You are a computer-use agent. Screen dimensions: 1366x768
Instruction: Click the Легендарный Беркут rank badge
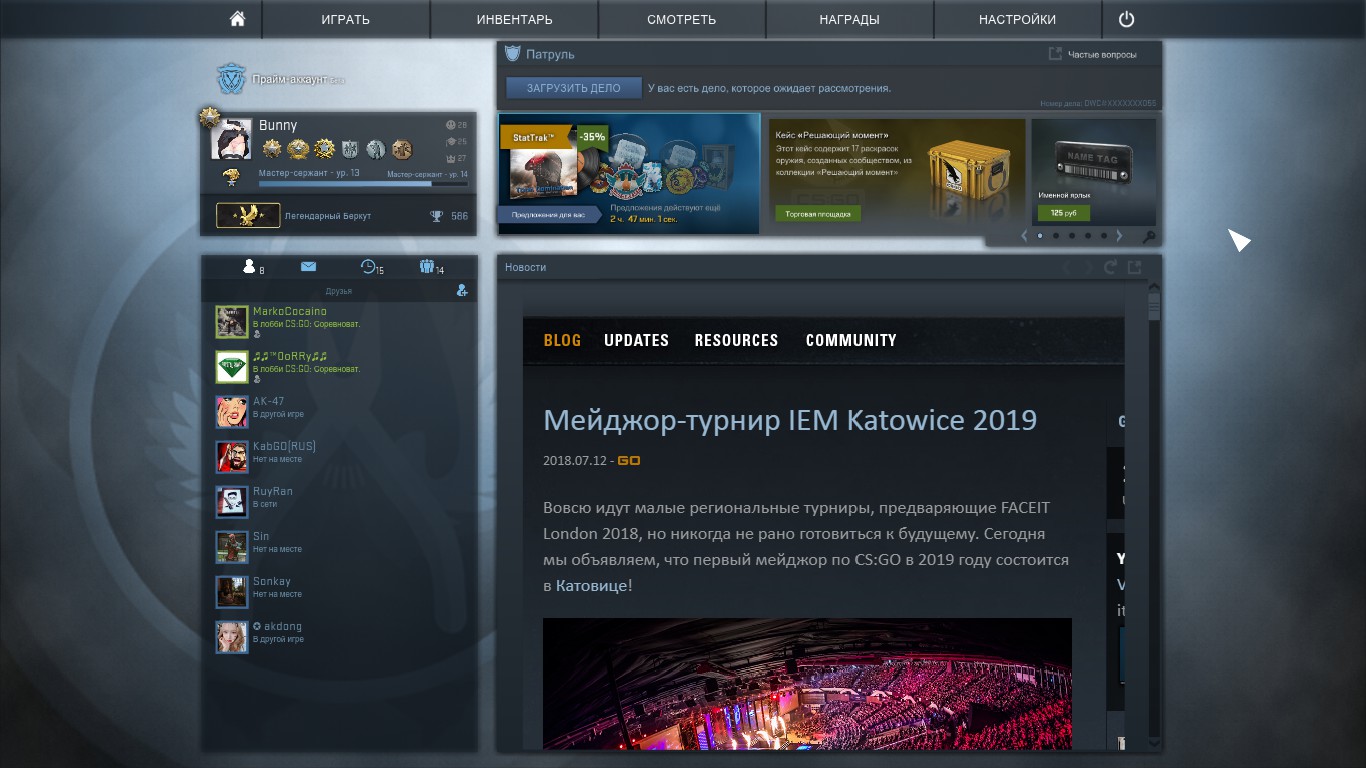(248, 215)
